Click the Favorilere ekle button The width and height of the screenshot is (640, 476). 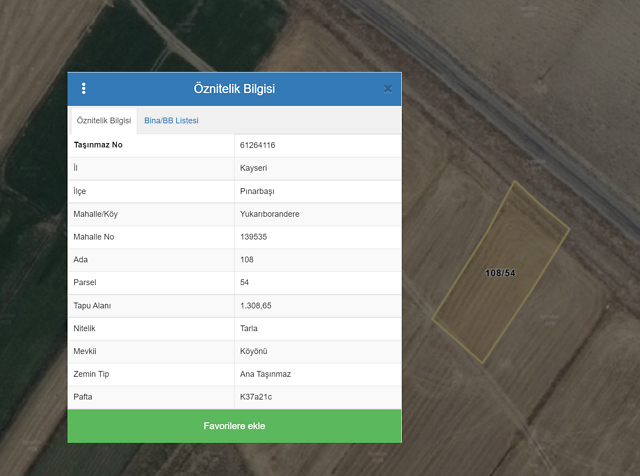(x=234, y=426)
